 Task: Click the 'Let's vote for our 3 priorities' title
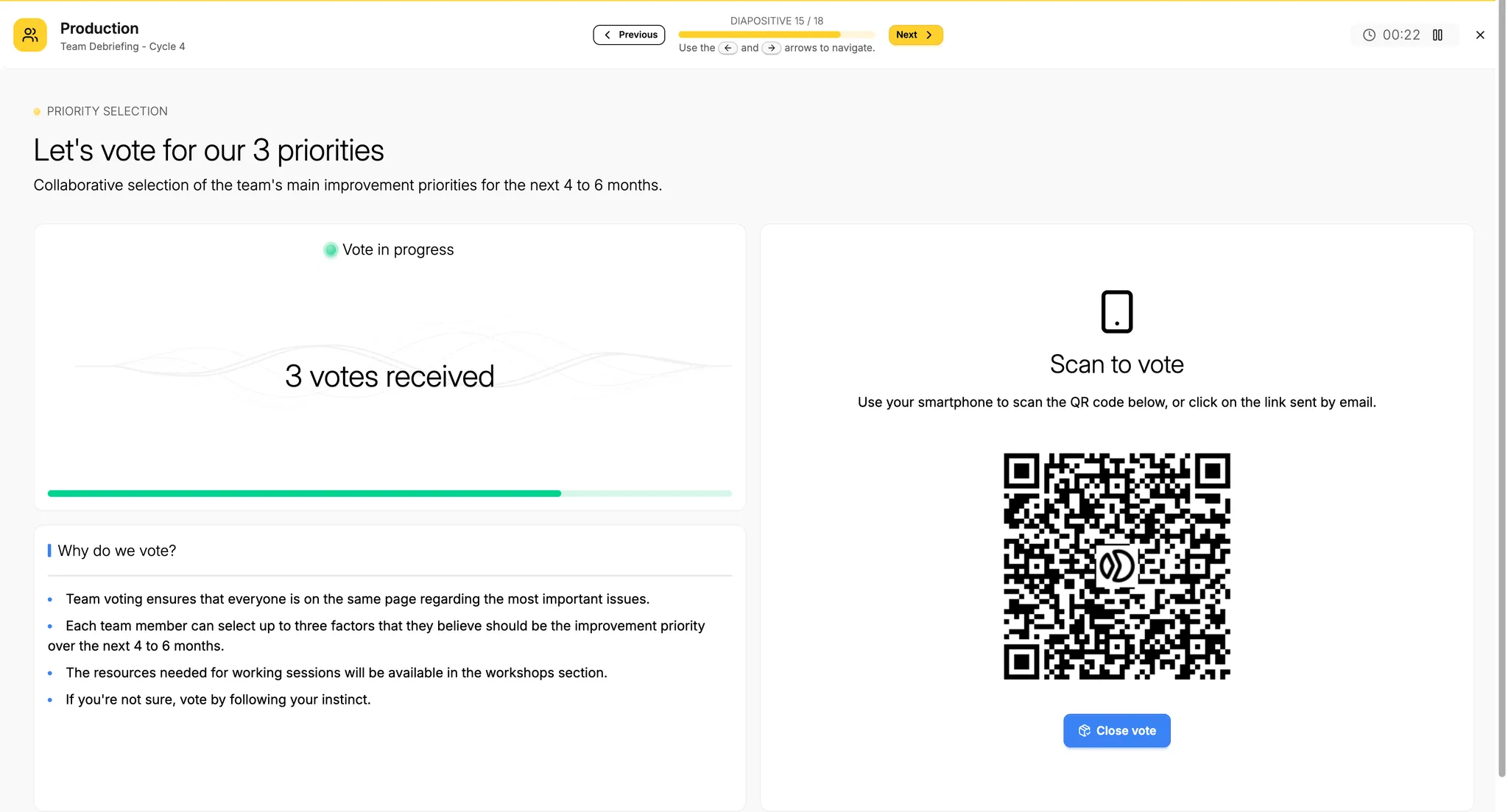click(208, 150)
